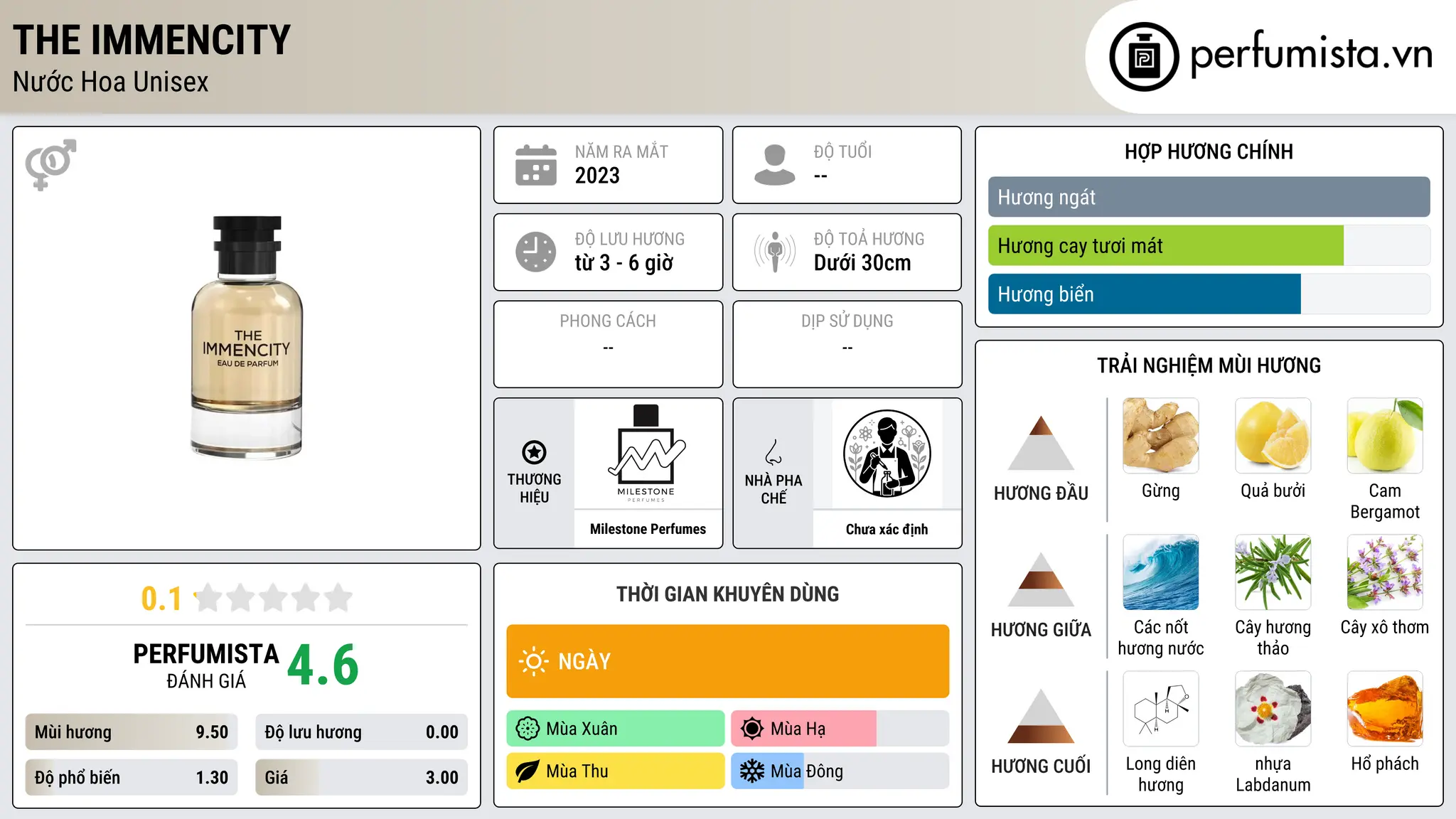The height and width of the screenshot is (819, 1456).
Task: Click the Độ lưu hương 0.00 score box
Action: (361, 732)
